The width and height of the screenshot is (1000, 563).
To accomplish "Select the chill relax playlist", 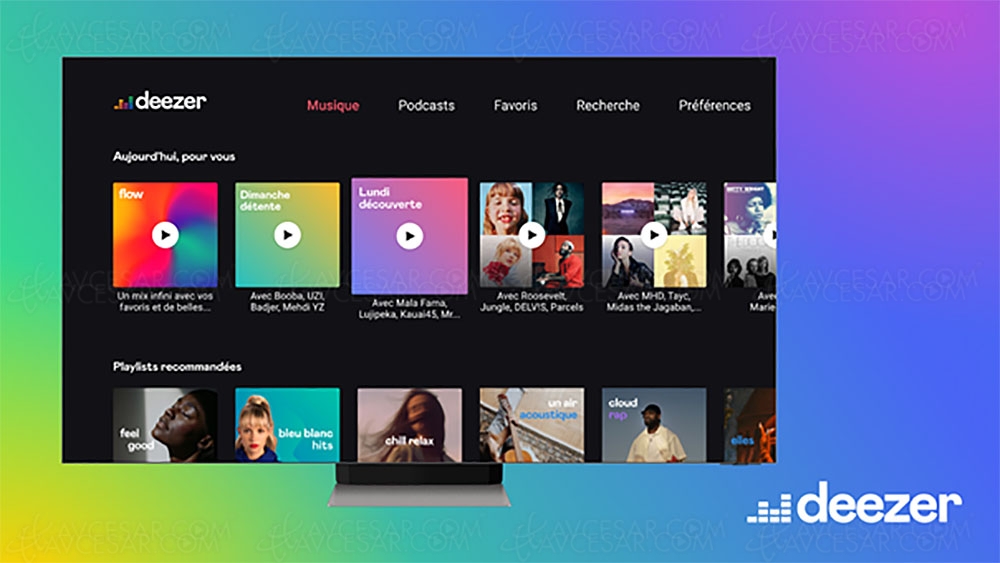I will (x=409, y=425).
